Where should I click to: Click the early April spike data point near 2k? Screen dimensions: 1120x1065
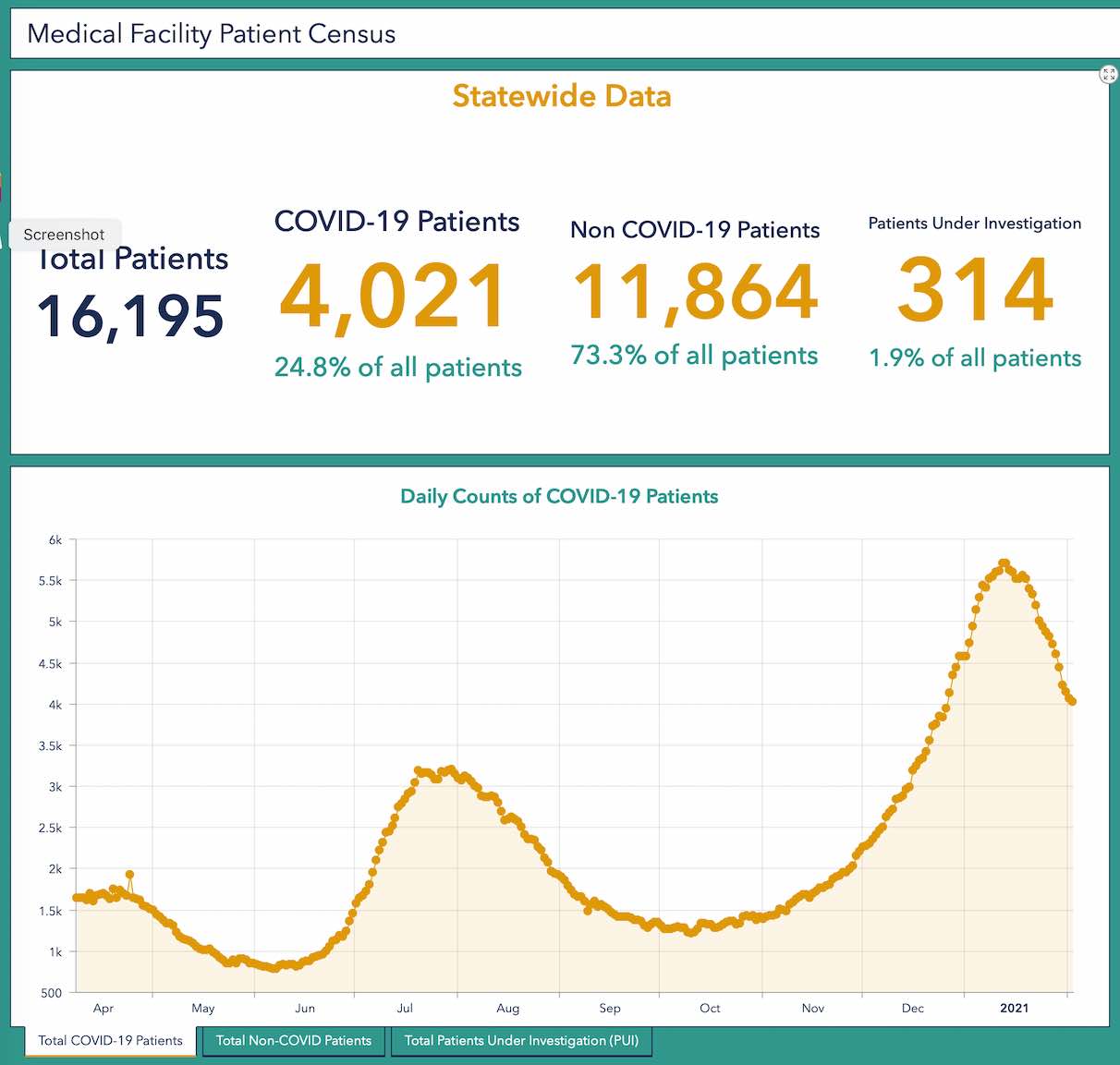(x=129, y=875)
